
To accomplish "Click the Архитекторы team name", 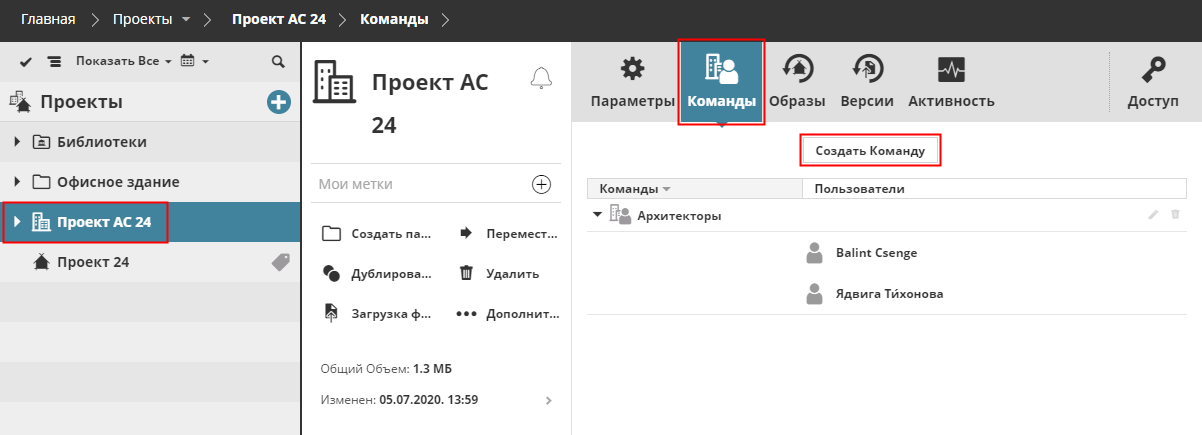I will click(679, 215).
